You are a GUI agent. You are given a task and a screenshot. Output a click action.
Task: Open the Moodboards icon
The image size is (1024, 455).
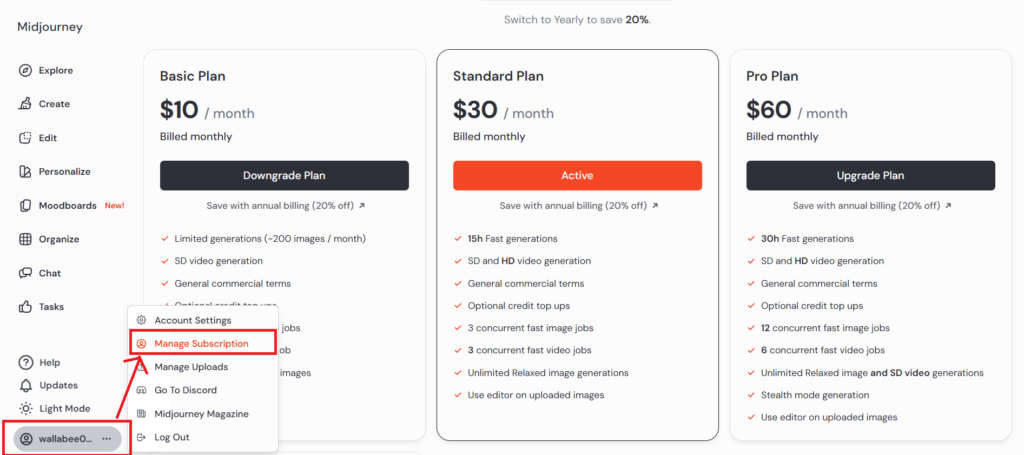coord(25,206)
